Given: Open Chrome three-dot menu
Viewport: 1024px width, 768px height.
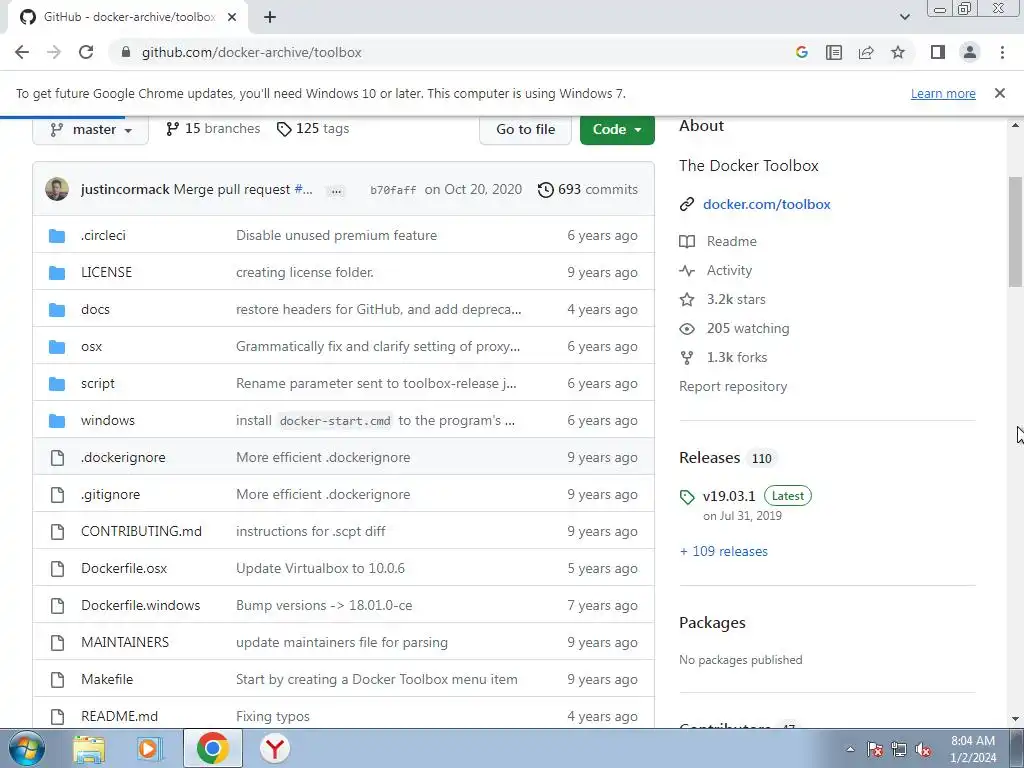Looking at the screenshot, I should pyautogui.click(x=1002, y=52).
